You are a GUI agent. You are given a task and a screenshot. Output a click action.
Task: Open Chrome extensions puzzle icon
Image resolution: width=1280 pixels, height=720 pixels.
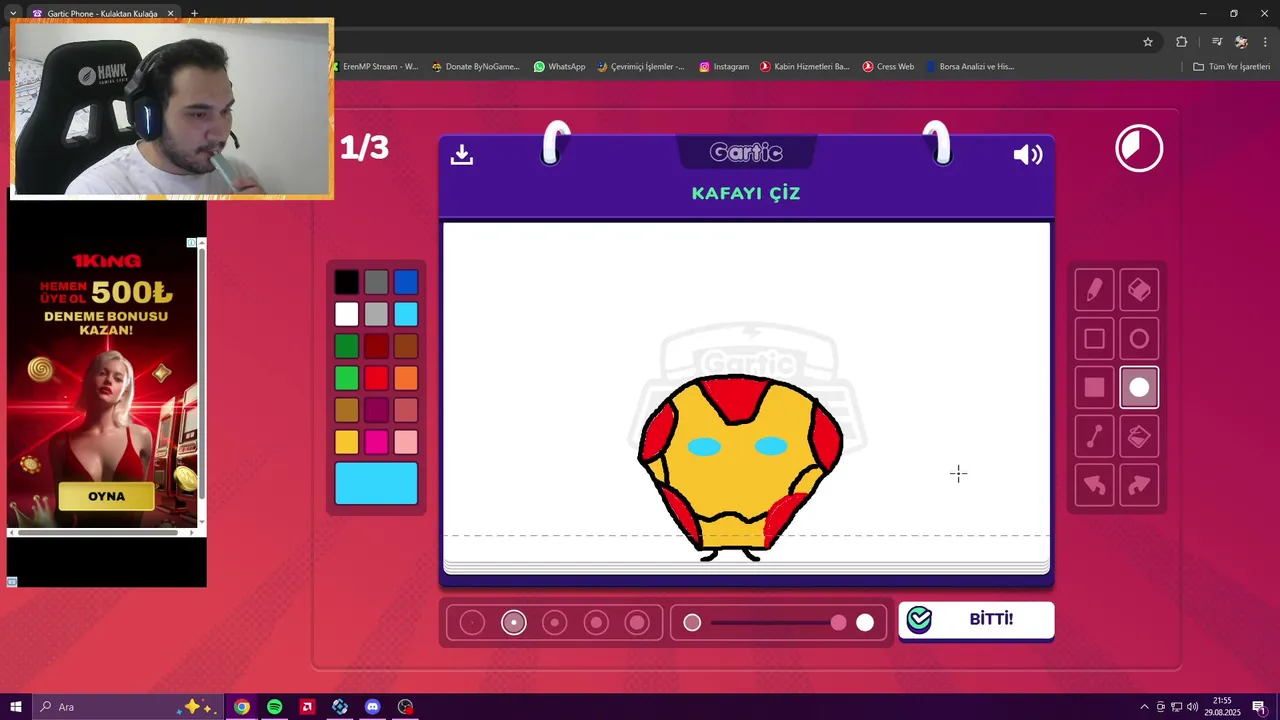point(1182,42)
